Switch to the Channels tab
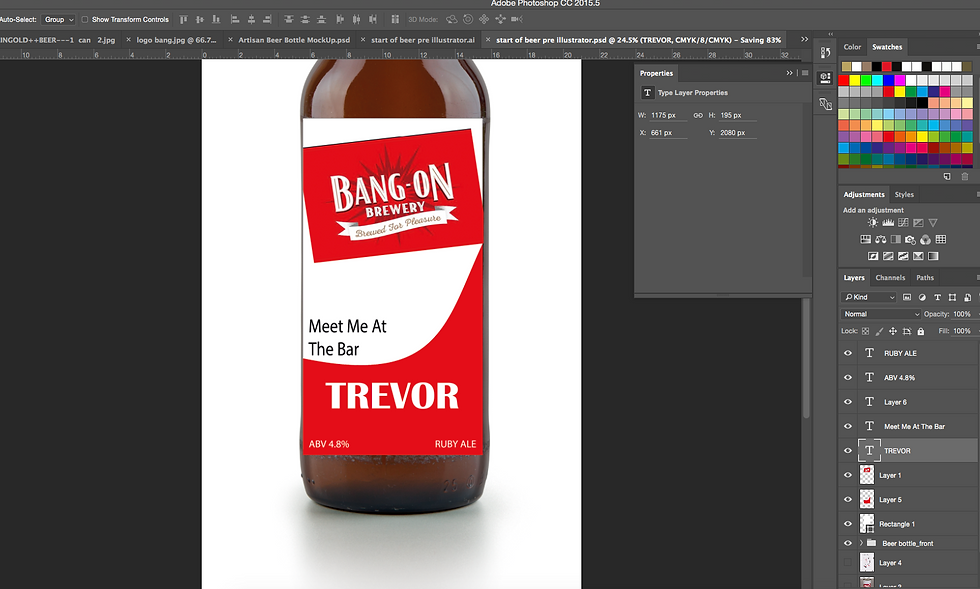The height and width of the screenshot is (589, 980). [890, 278]
